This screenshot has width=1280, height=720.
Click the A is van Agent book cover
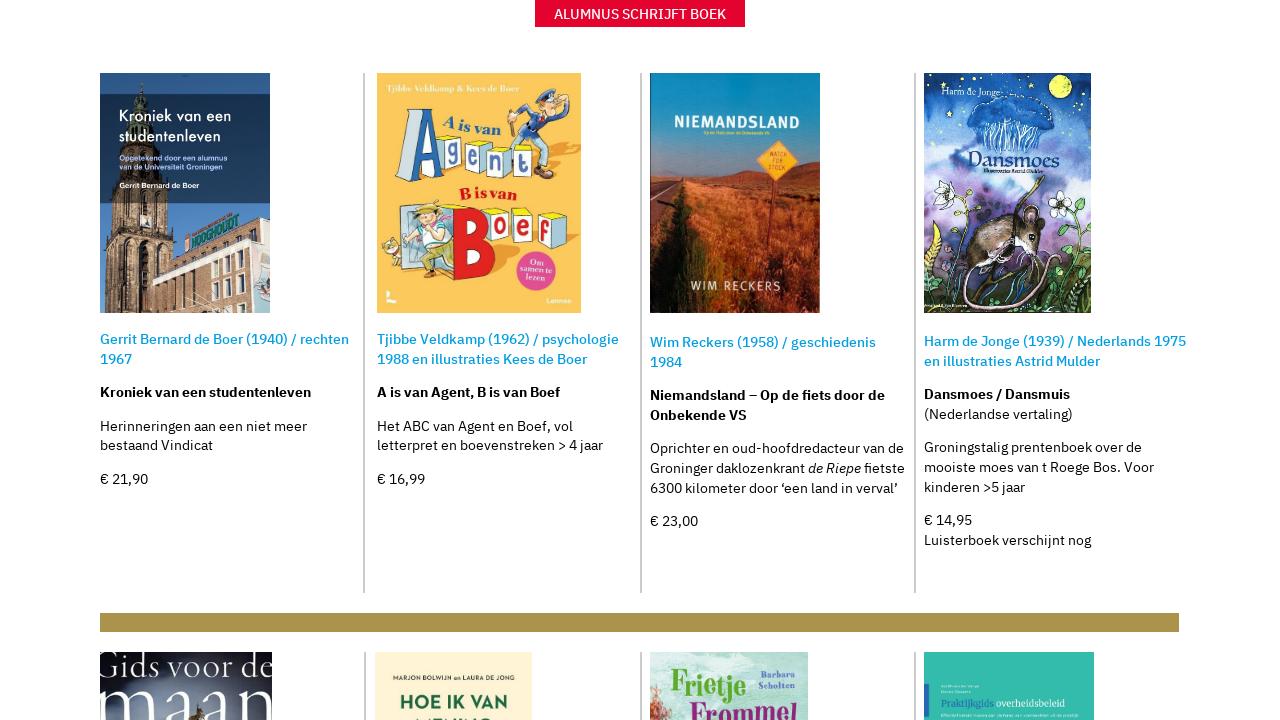click(479, 192)
